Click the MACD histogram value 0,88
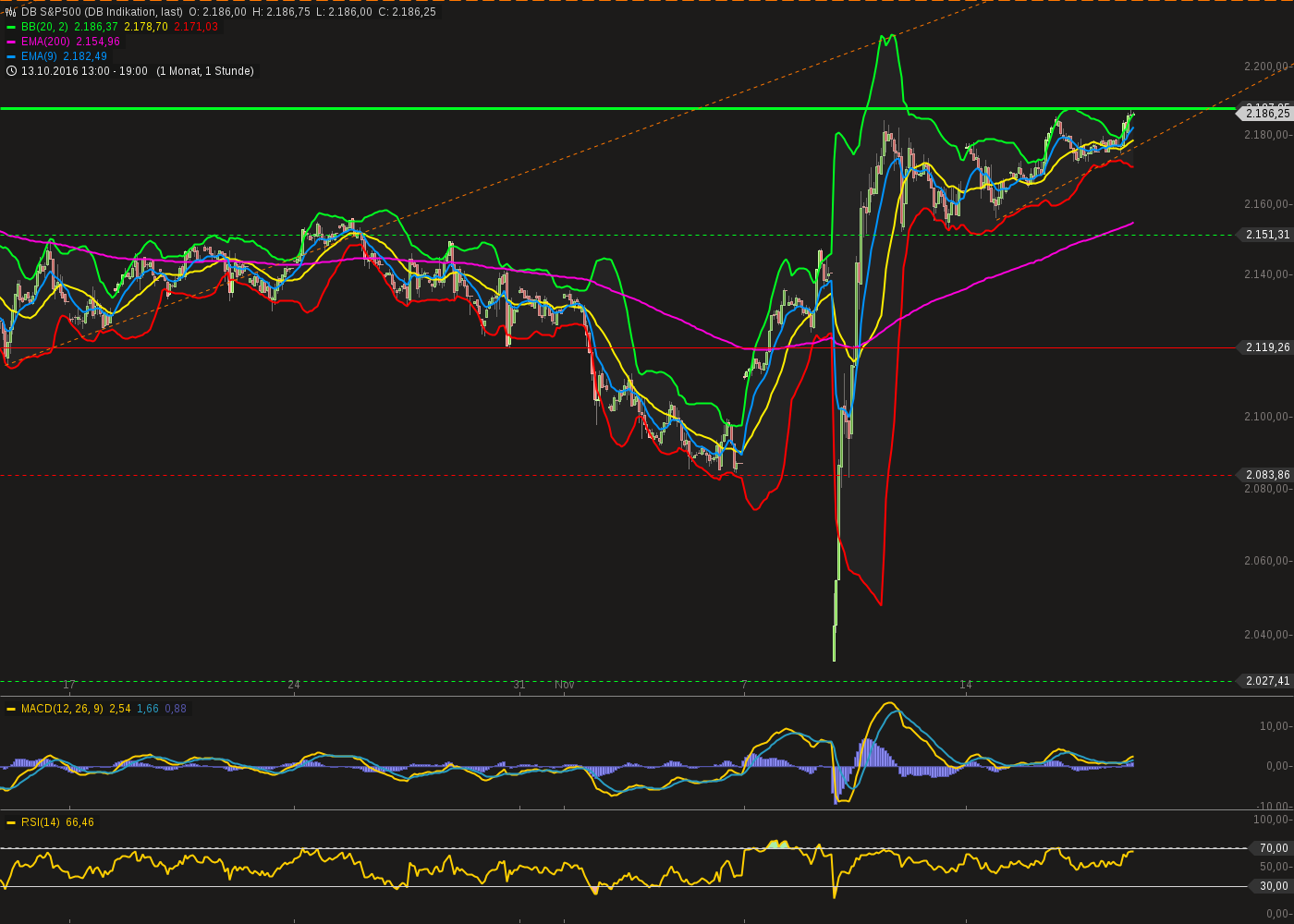The image size is (1294, 924). 176,709
